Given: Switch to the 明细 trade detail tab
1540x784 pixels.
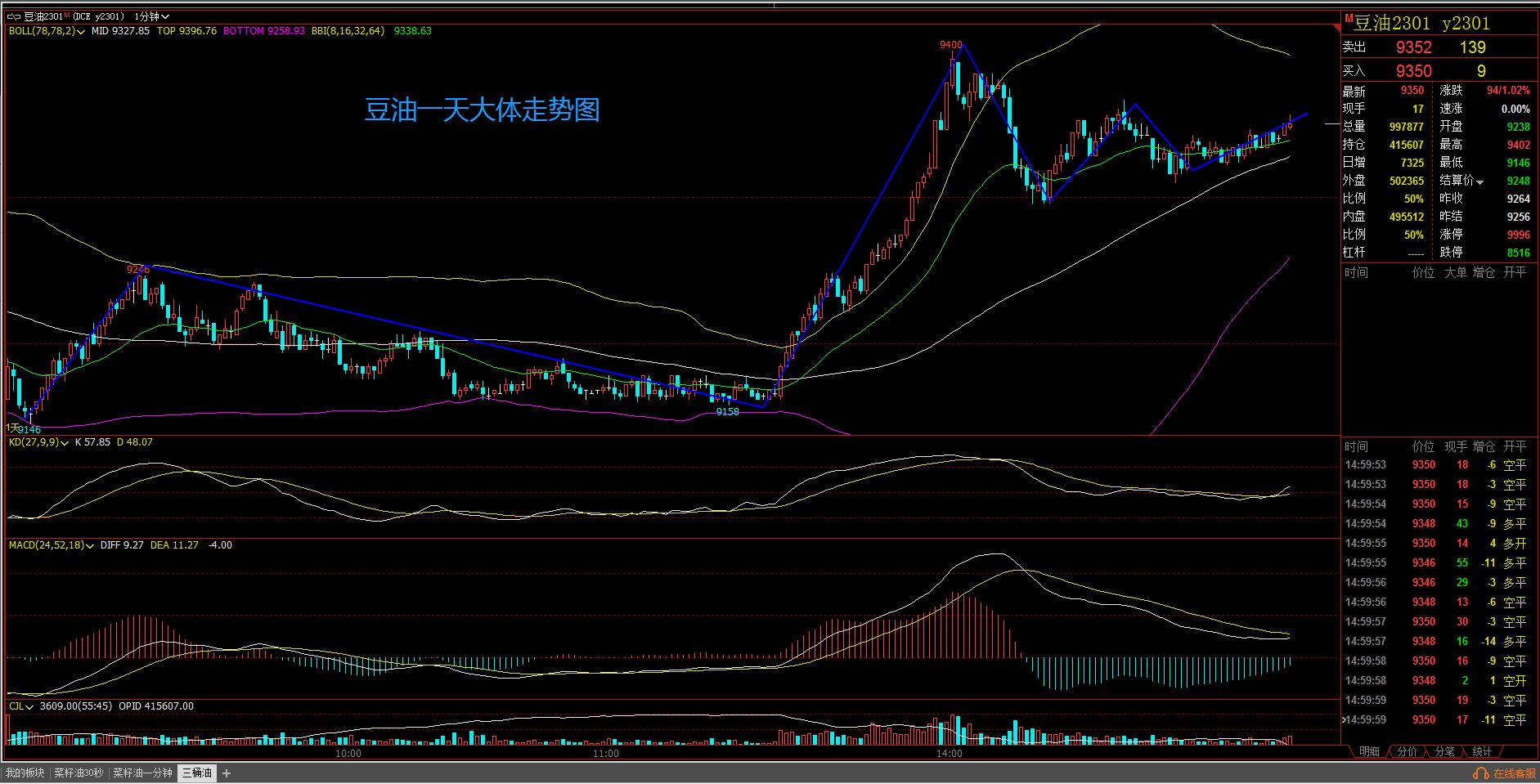Looking at the screenshot, I should point(1369,751).
